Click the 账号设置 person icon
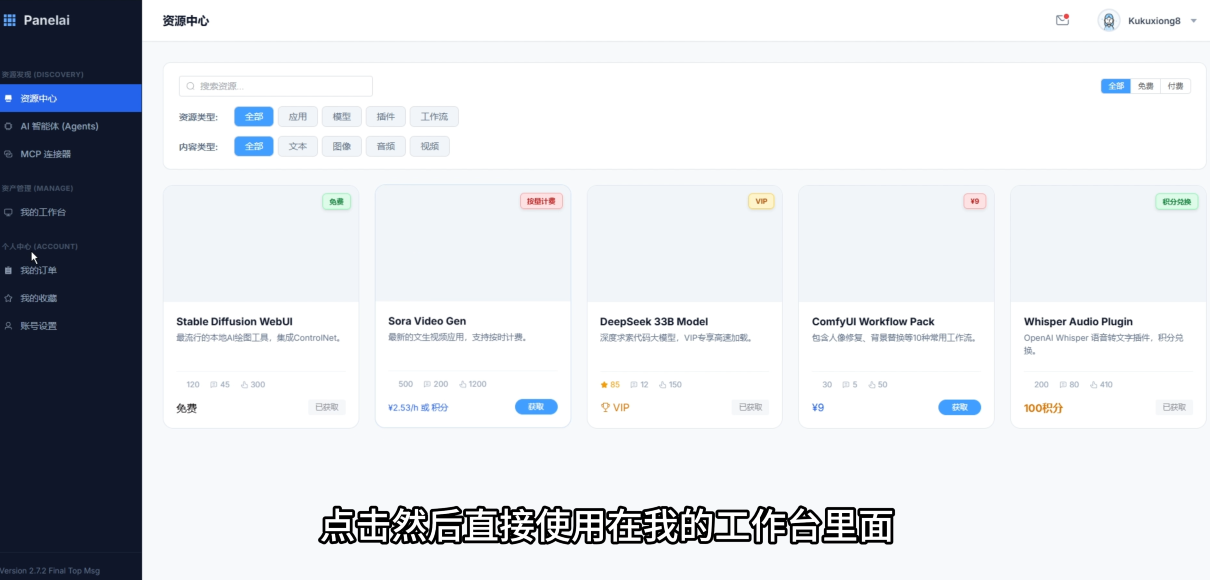 pos(9,326)
